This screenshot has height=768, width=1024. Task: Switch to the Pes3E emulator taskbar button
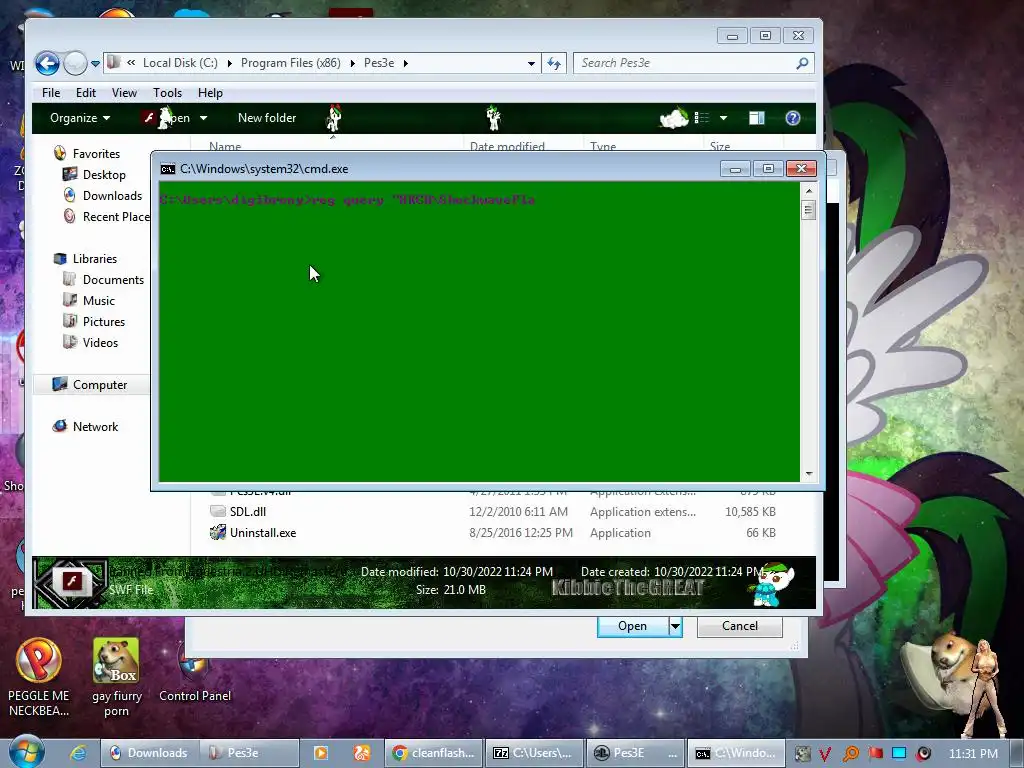636,753
